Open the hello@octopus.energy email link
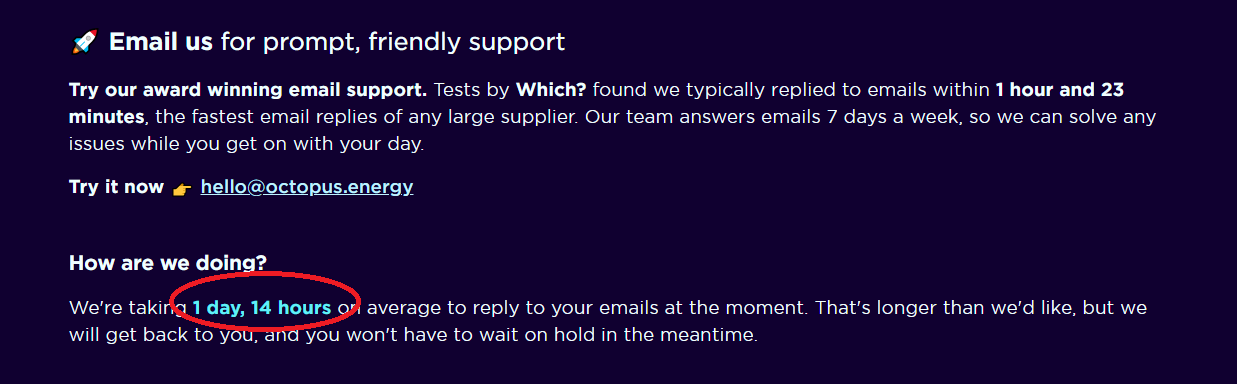Screen dimensions: 1237x384 pos(307,187)
